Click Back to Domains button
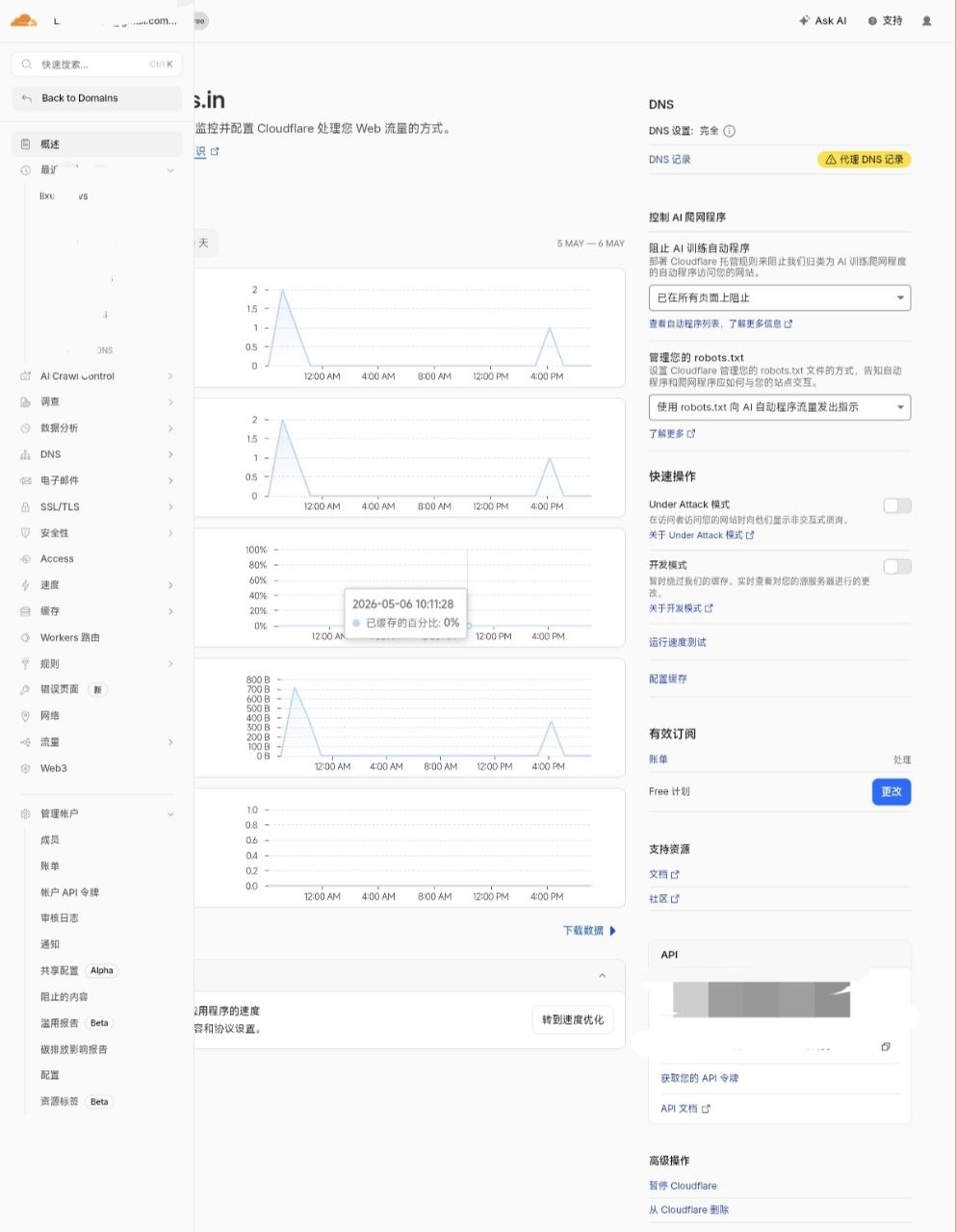This screenshot has width=956, height=1232. coord(96,98)
